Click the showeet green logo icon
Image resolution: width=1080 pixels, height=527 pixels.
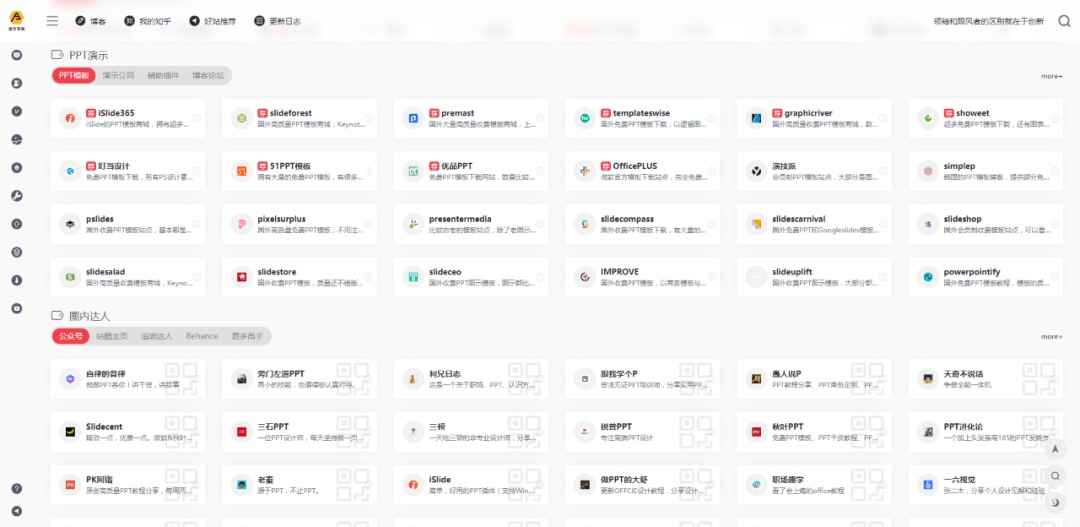(928, 118)
